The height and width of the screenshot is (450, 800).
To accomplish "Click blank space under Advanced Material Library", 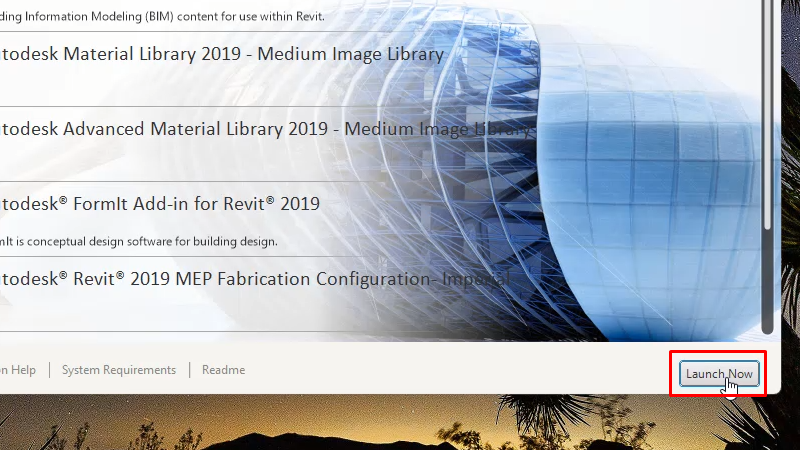I will [x=200, y=163].
